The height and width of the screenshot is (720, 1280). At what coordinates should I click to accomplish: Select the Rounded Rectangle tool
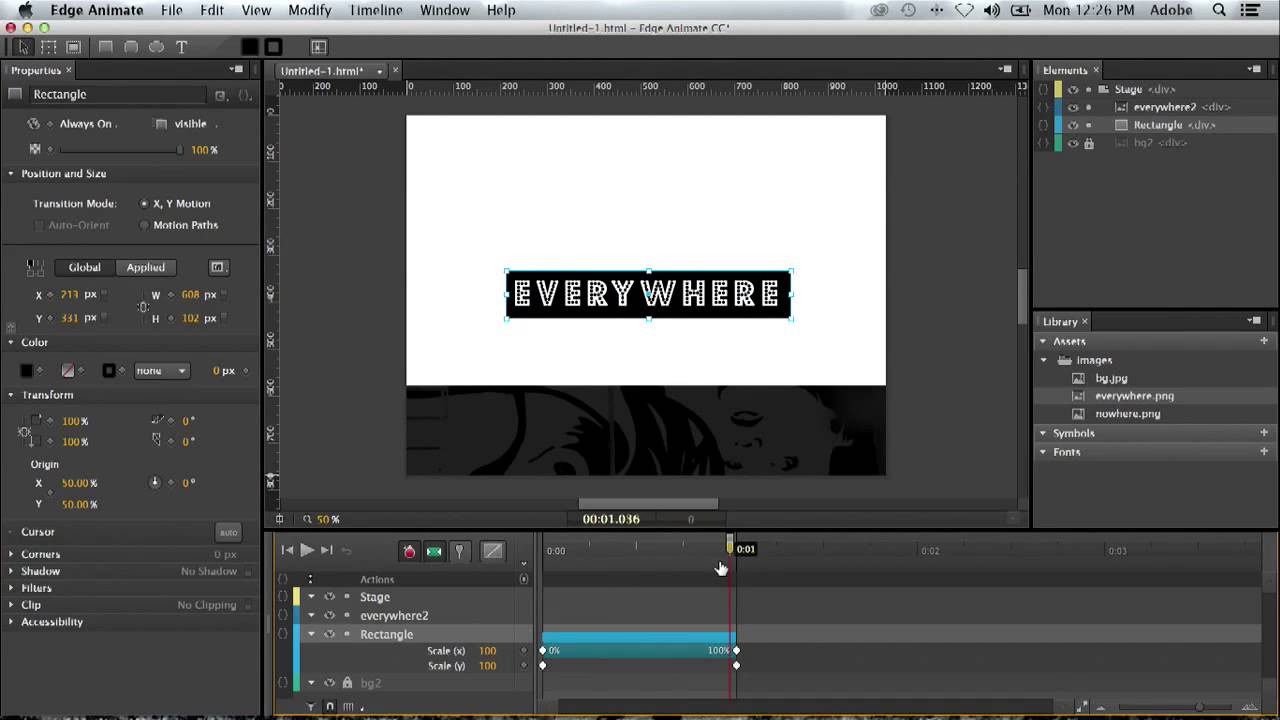(131, 47)
